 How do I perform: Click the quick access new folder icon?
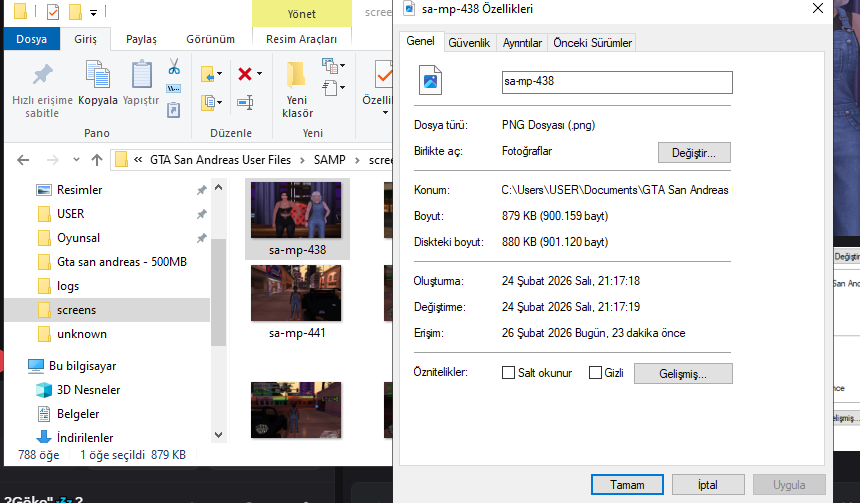[75, 12]
